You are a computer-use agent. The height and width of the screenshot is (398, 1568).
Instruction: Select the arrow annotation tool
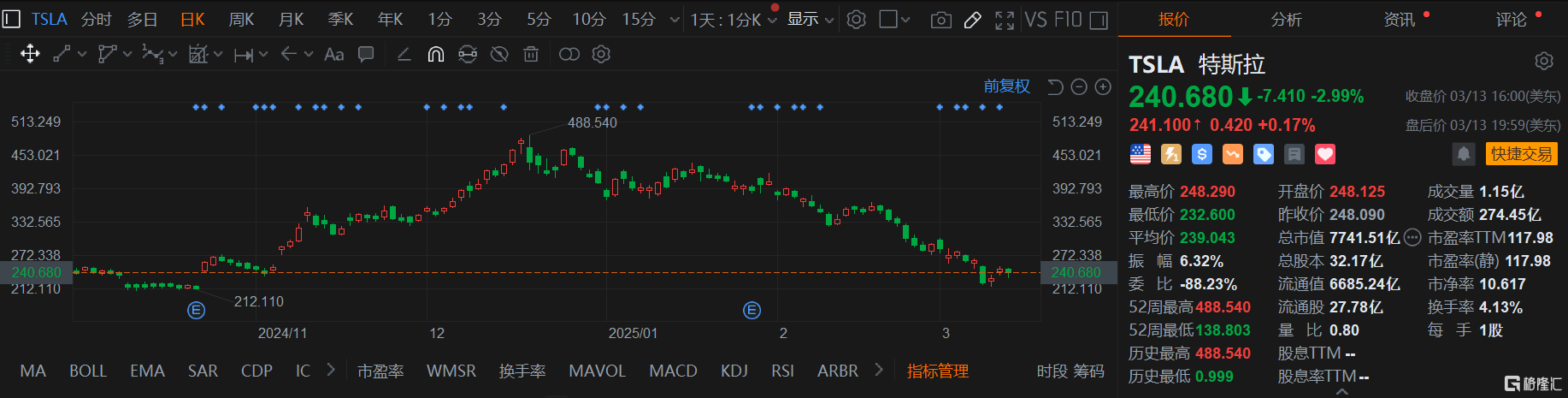pyautogui.click(x=289, y=54)
